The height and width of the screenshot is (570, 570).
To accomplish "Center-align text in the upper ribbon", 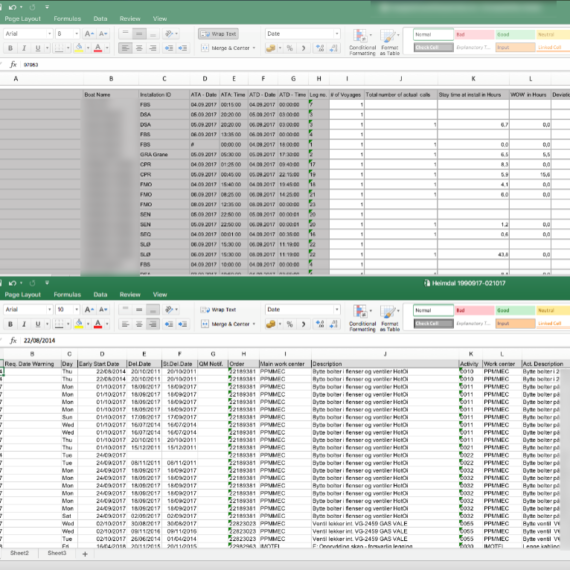I will [139, 48].
